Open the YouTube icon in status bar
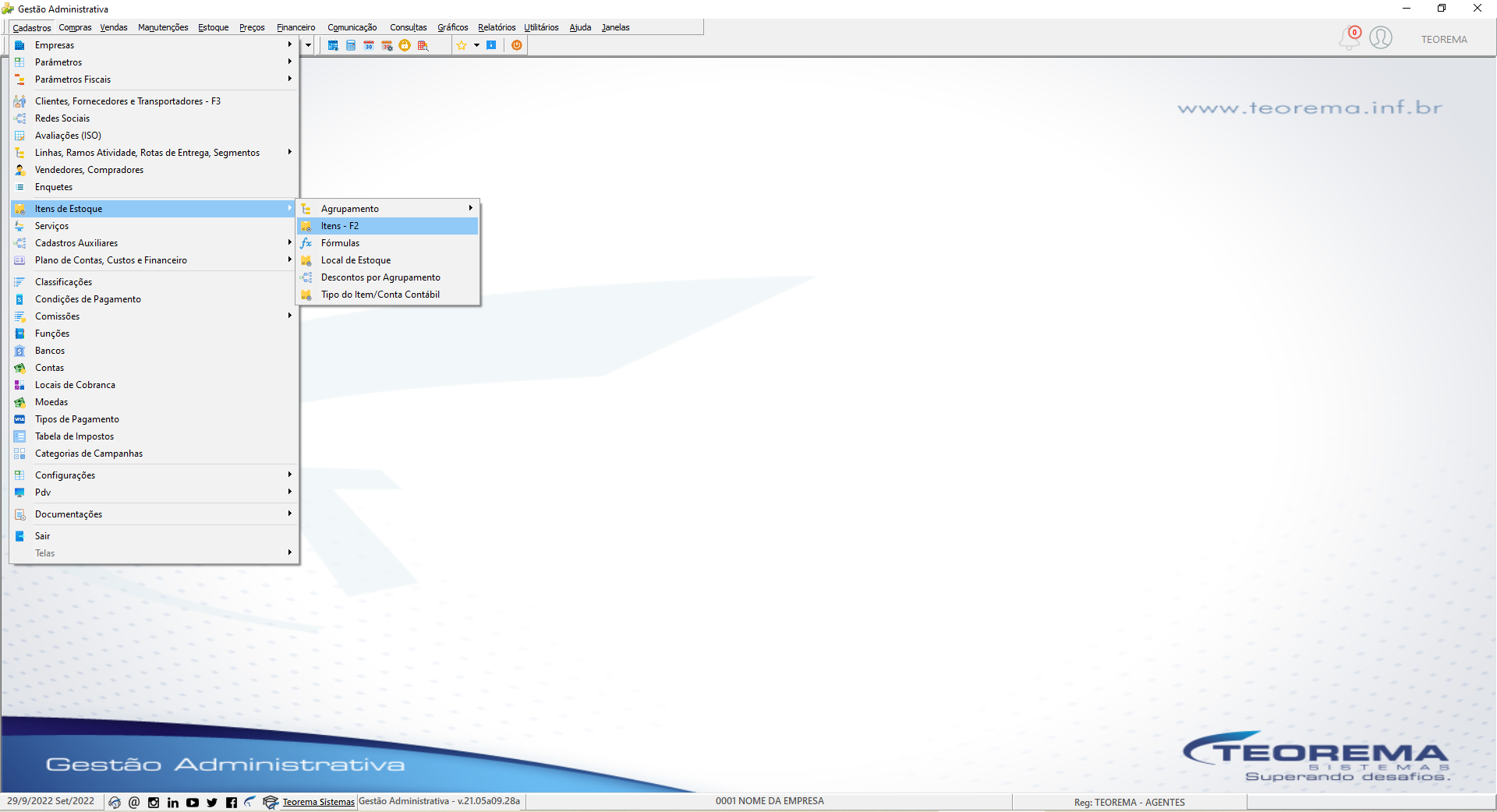 (193, 803)
